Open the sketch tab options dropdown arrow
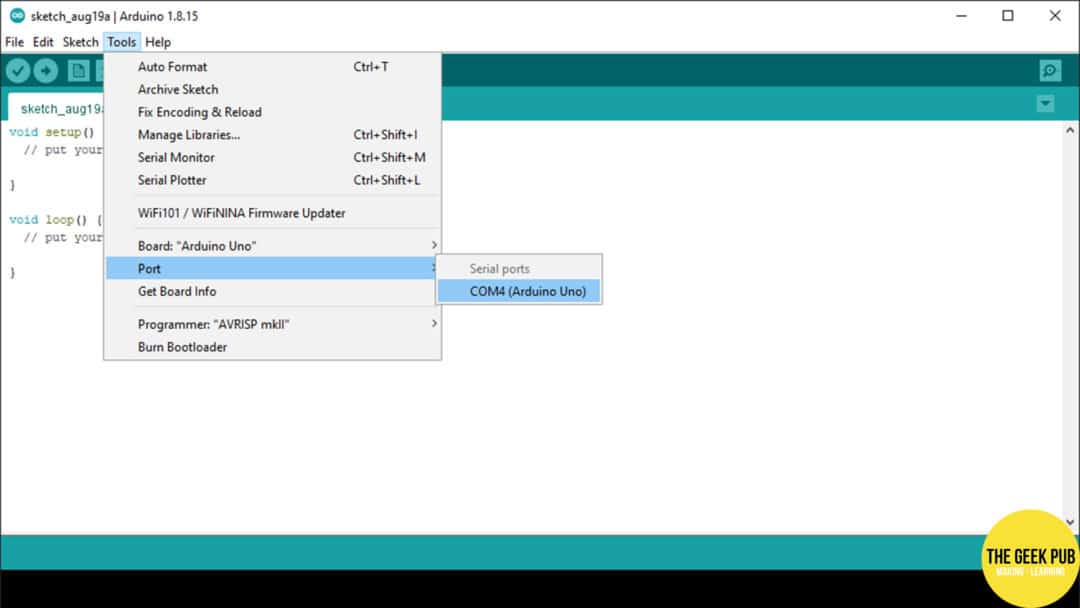 (1045, 103)
